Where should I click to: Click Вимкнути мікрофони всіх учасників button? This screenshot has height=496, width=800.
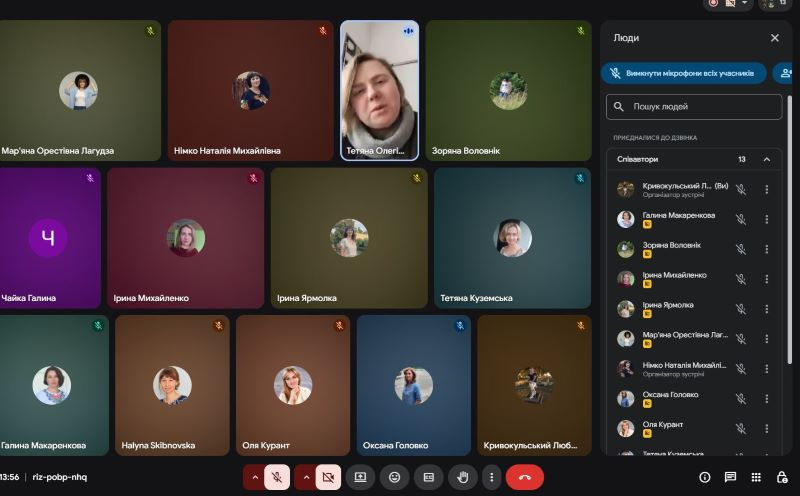click(684, 73)
